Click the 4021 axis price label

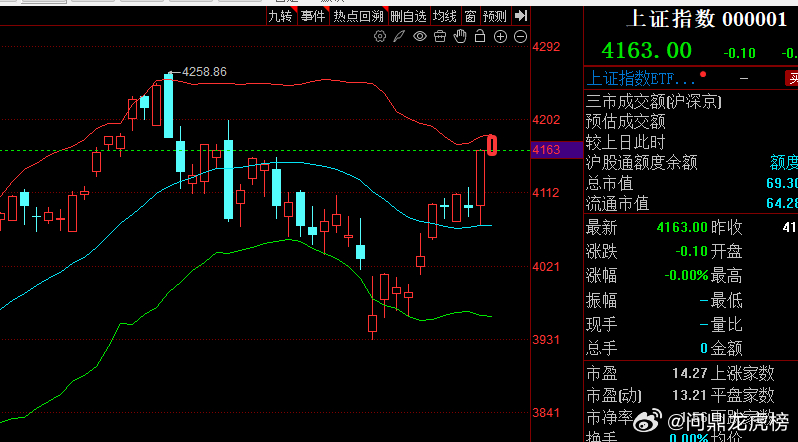tap(546, 266)
